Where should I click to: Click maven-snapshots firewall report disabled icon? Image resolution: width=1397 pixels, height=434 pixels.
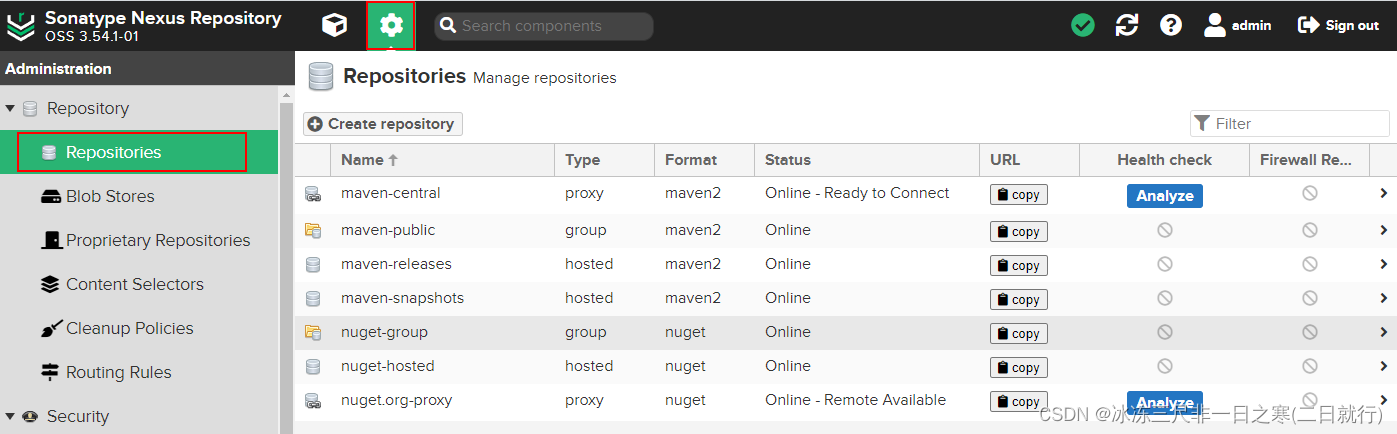(x=1310, y=298)
